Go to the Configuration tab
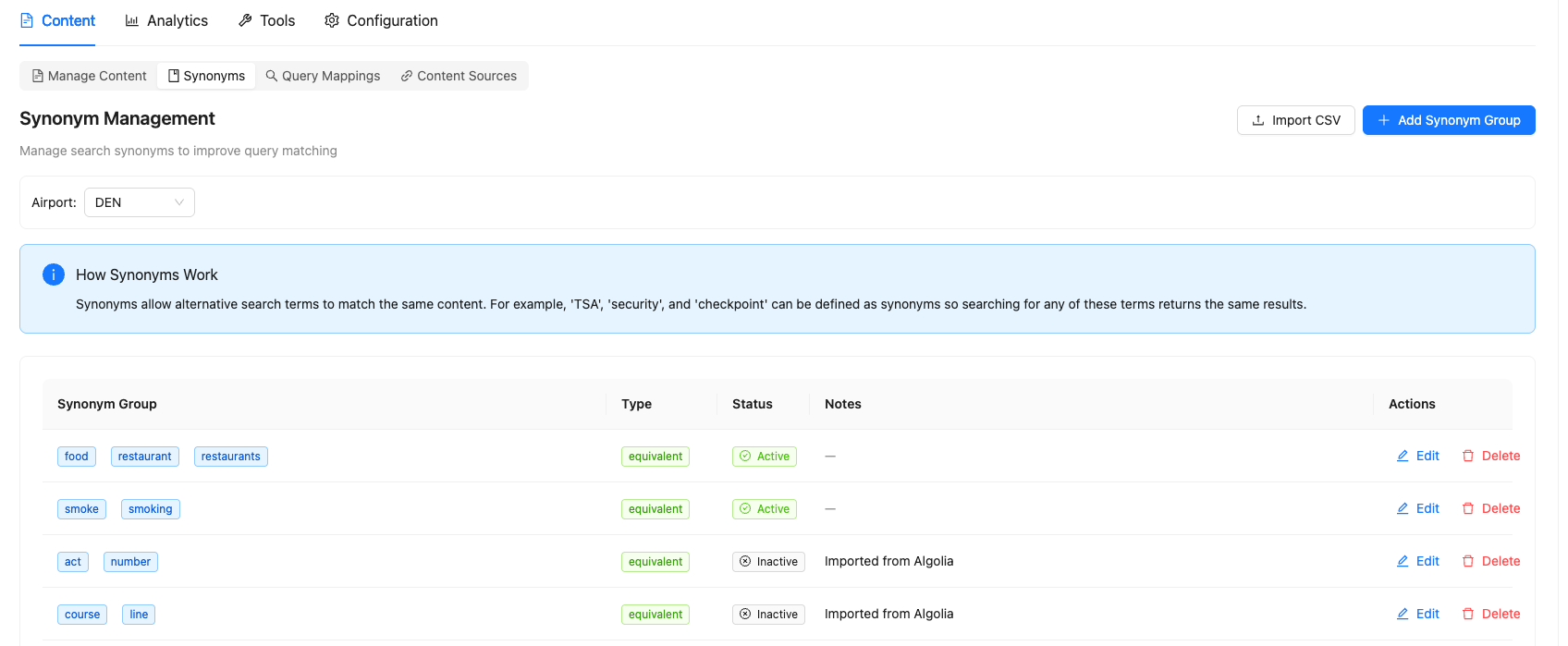Screen dimensions: 1568x646 tap(381, 20)
